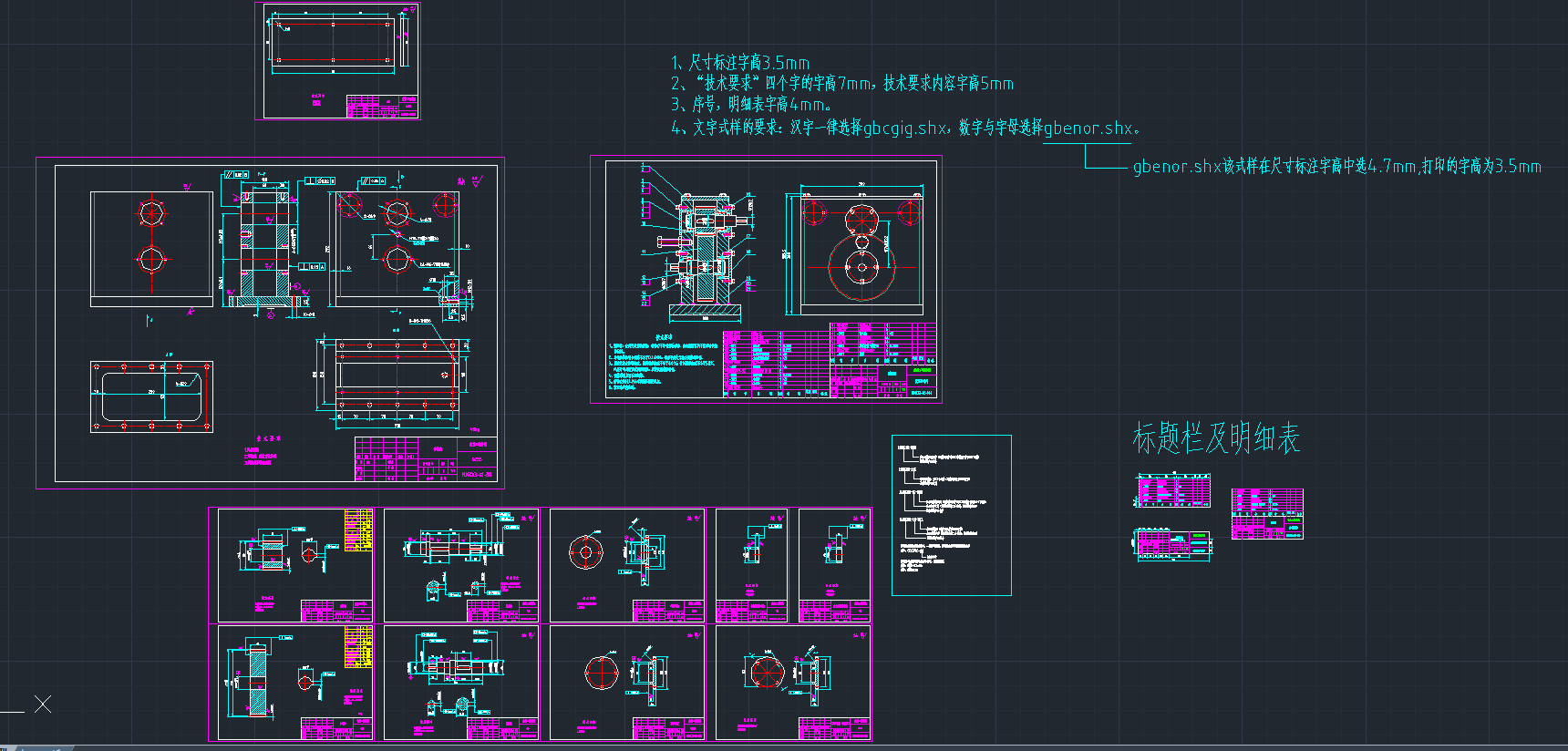
Task: Click the 标题栏及明细表 heading text
Action: click(x=1215, y=438)
